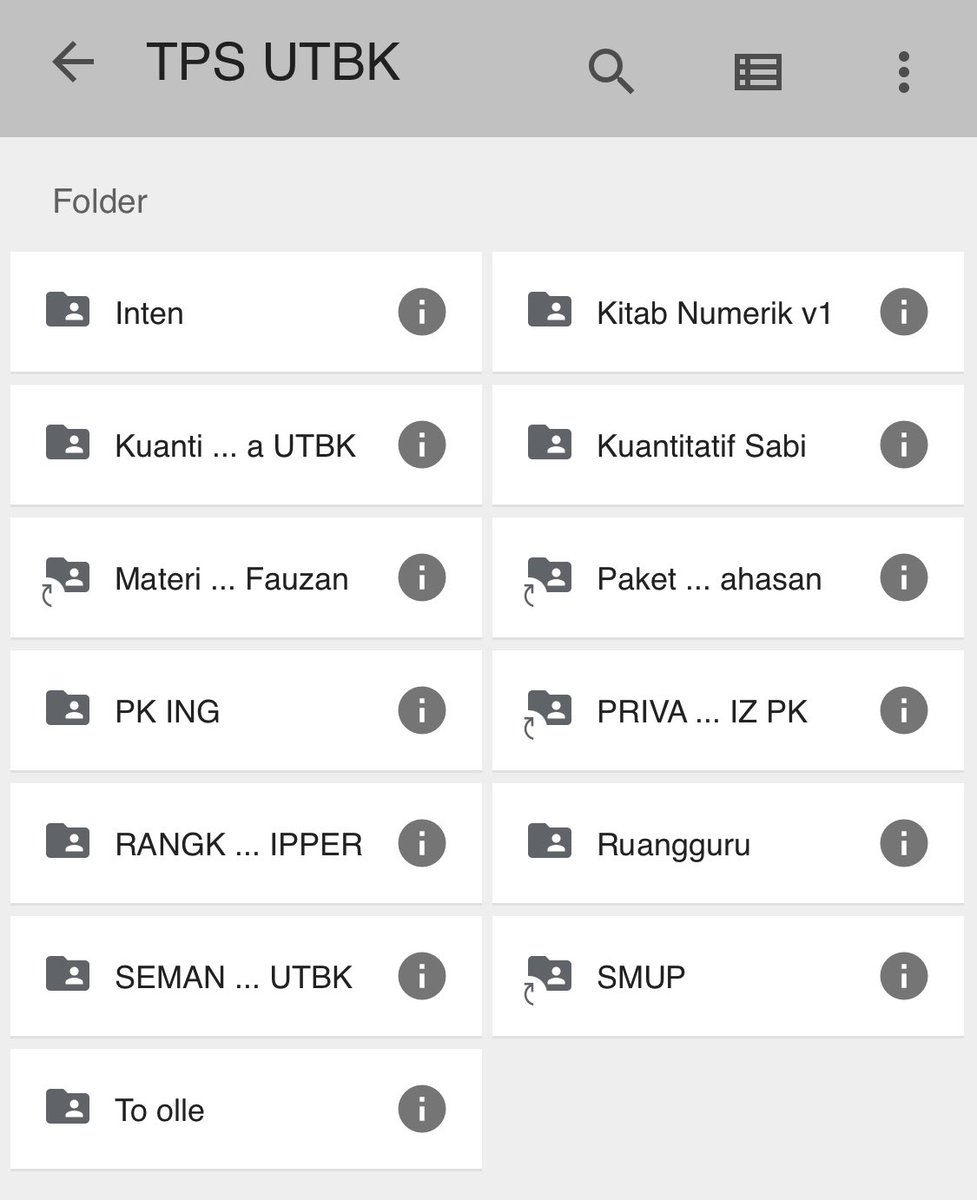
Task: Open the SEMAN ... UTBK folder
Action: pyautogui.click(x=246, y=976)
